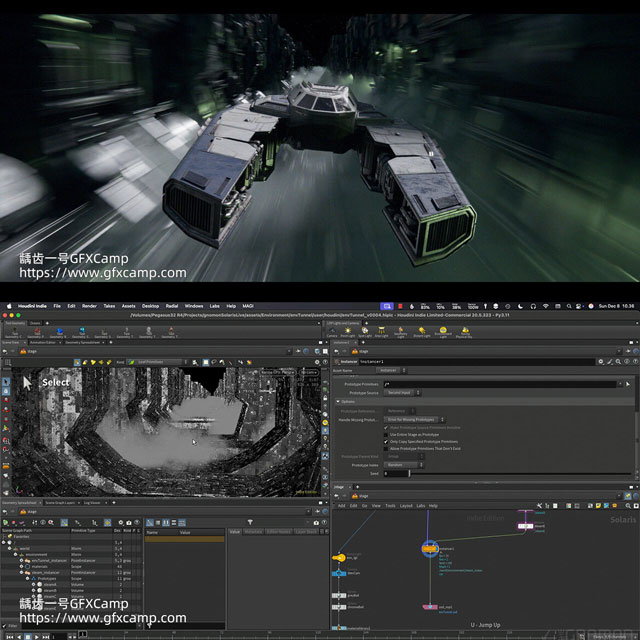The width and height of the screenshot is (640, 640).
Task: Click the scene graph tree camera snapshot icon
Action: 129,522
